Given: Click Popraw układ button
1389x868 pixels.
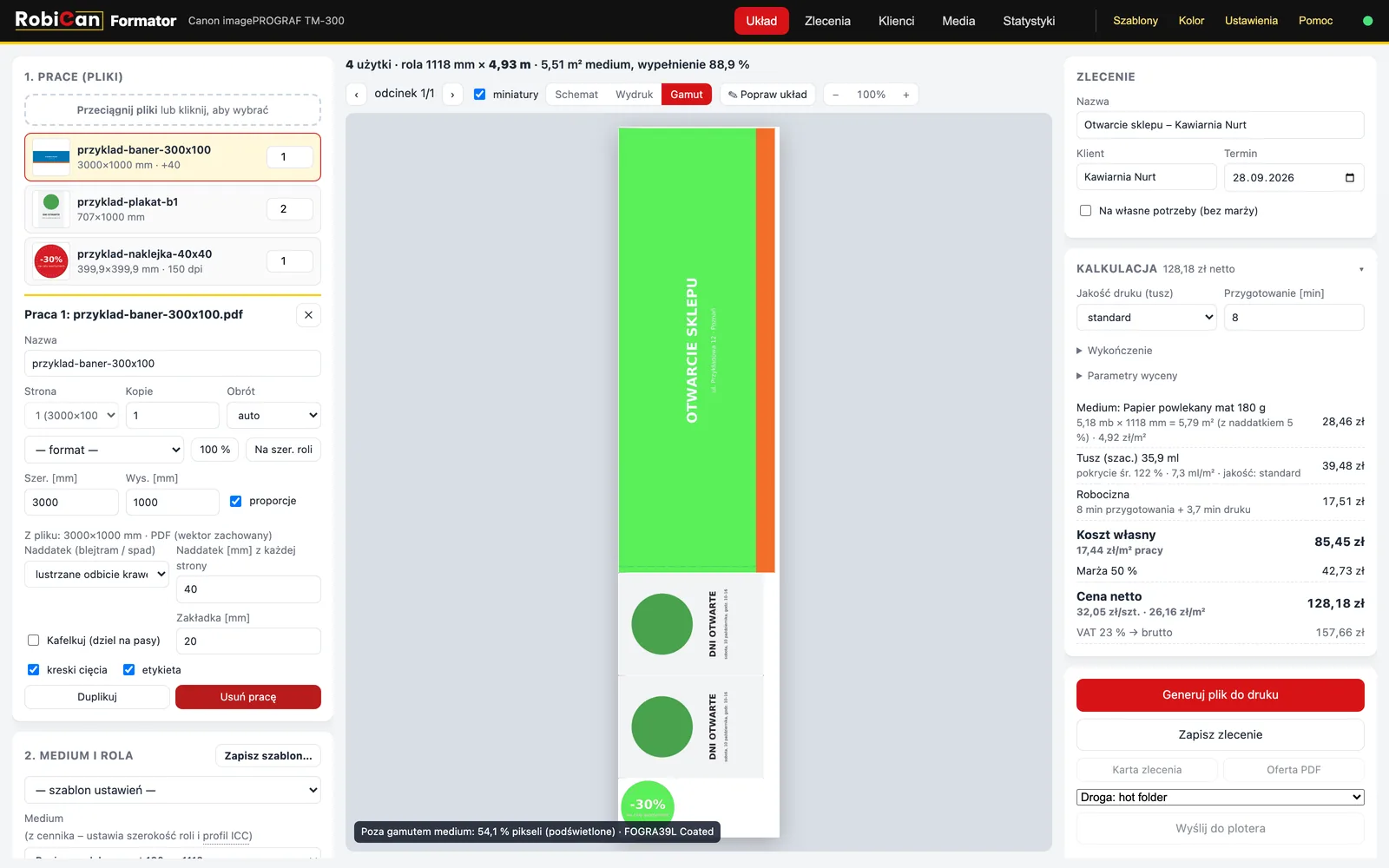Looking at the screenshot, I should pyautogui.click(x=767, y=95).
